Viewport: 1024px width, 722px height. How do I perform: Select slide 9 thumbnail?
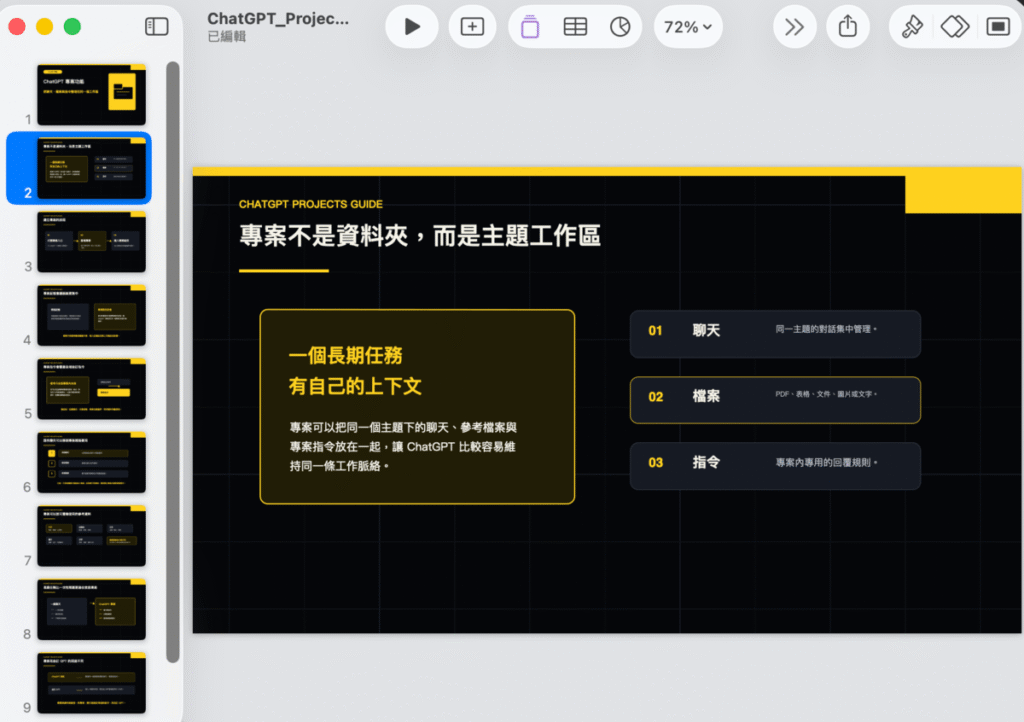(x=91, y=683)
